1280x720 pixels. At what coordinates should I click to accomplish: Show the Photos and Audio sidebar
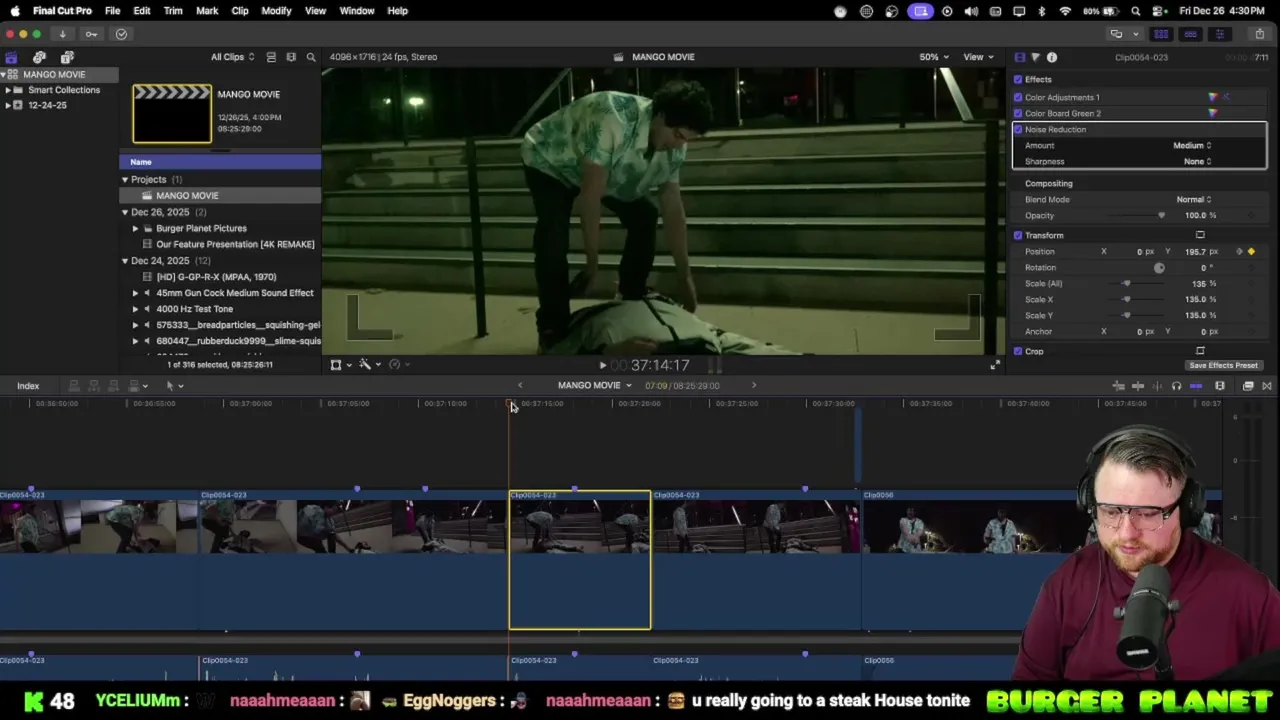(x=39, y=57)
